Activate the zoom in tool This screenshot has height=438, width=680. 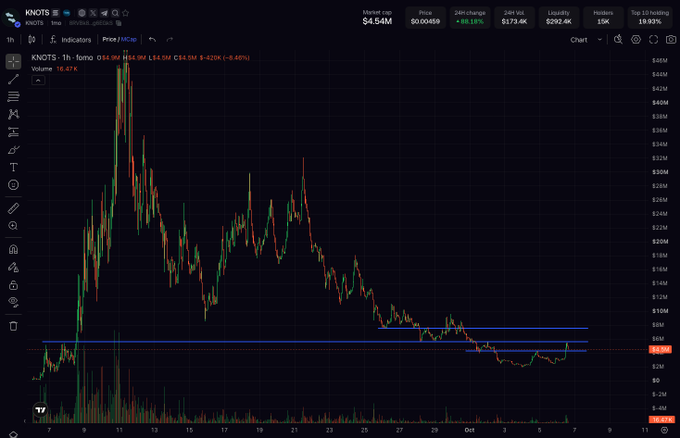(13, 226)
